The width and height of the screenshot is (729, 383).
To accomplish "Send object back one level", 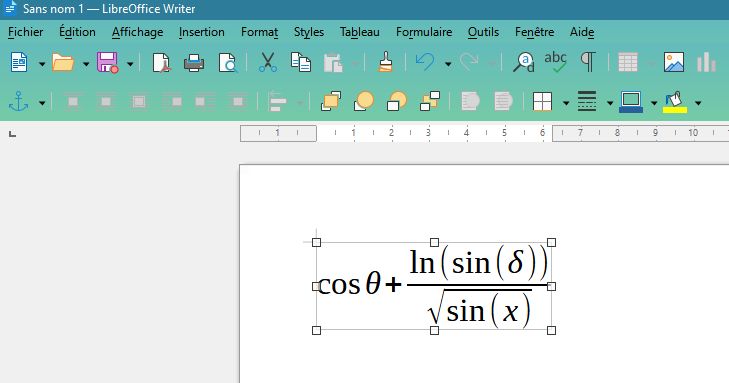I will coord(397,101).
